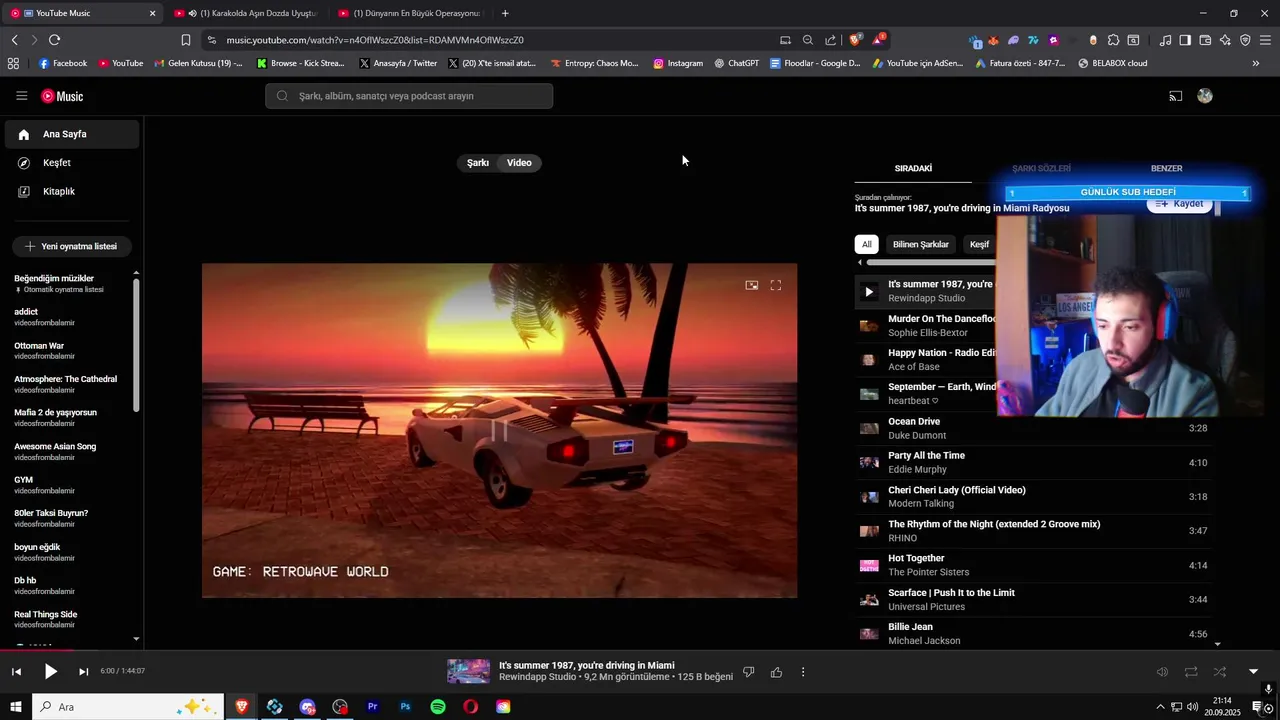This screenshot has width=1280, height=720.
Task: Skip to the next track
Action: click(x=84, y=672)
